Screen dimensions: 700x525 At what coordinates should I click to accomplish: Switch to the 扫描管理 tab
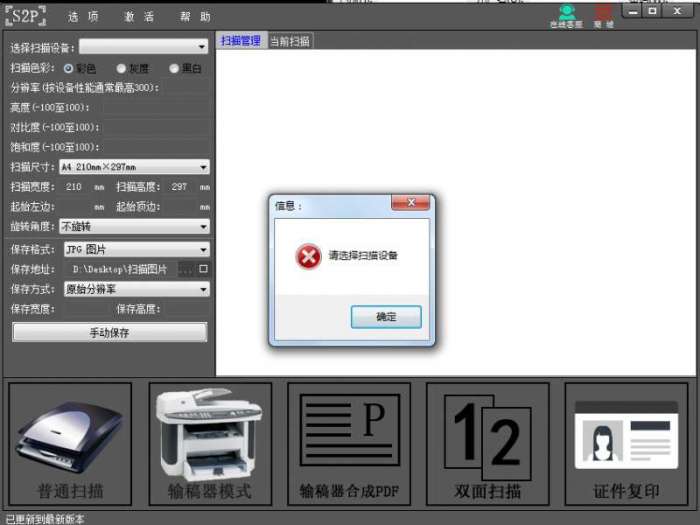pos(241,41)
